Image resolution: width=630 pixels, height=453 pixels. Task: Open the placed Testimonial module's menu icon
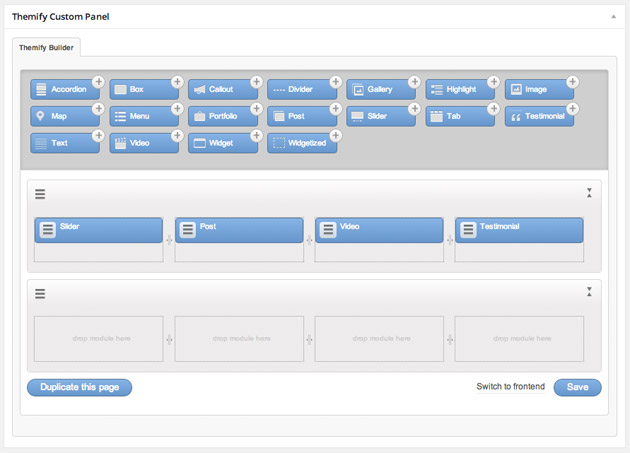(x=468, y=230)
